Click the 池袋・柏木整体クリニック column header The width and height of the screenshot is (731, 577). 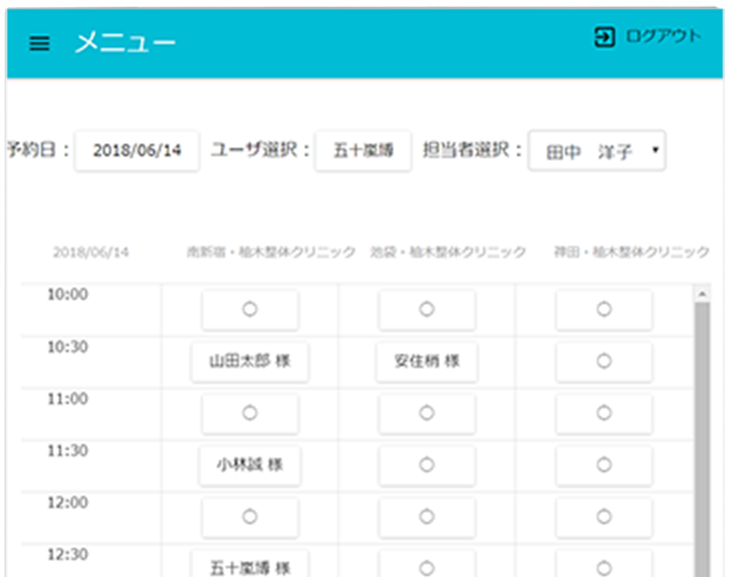(448, 252)
